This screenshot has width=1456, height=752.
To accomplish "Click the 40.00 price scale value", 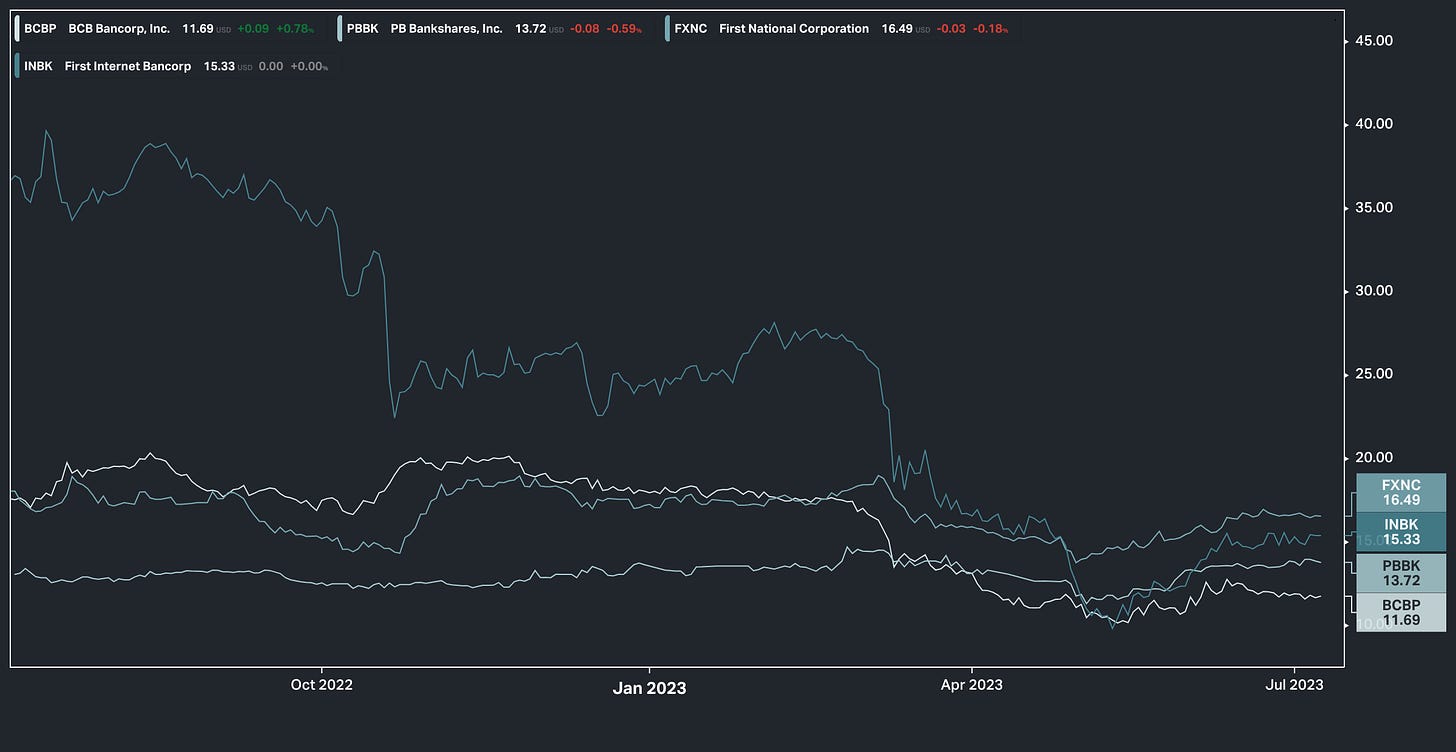I will pyautogui.click(x=1376, y=124).
